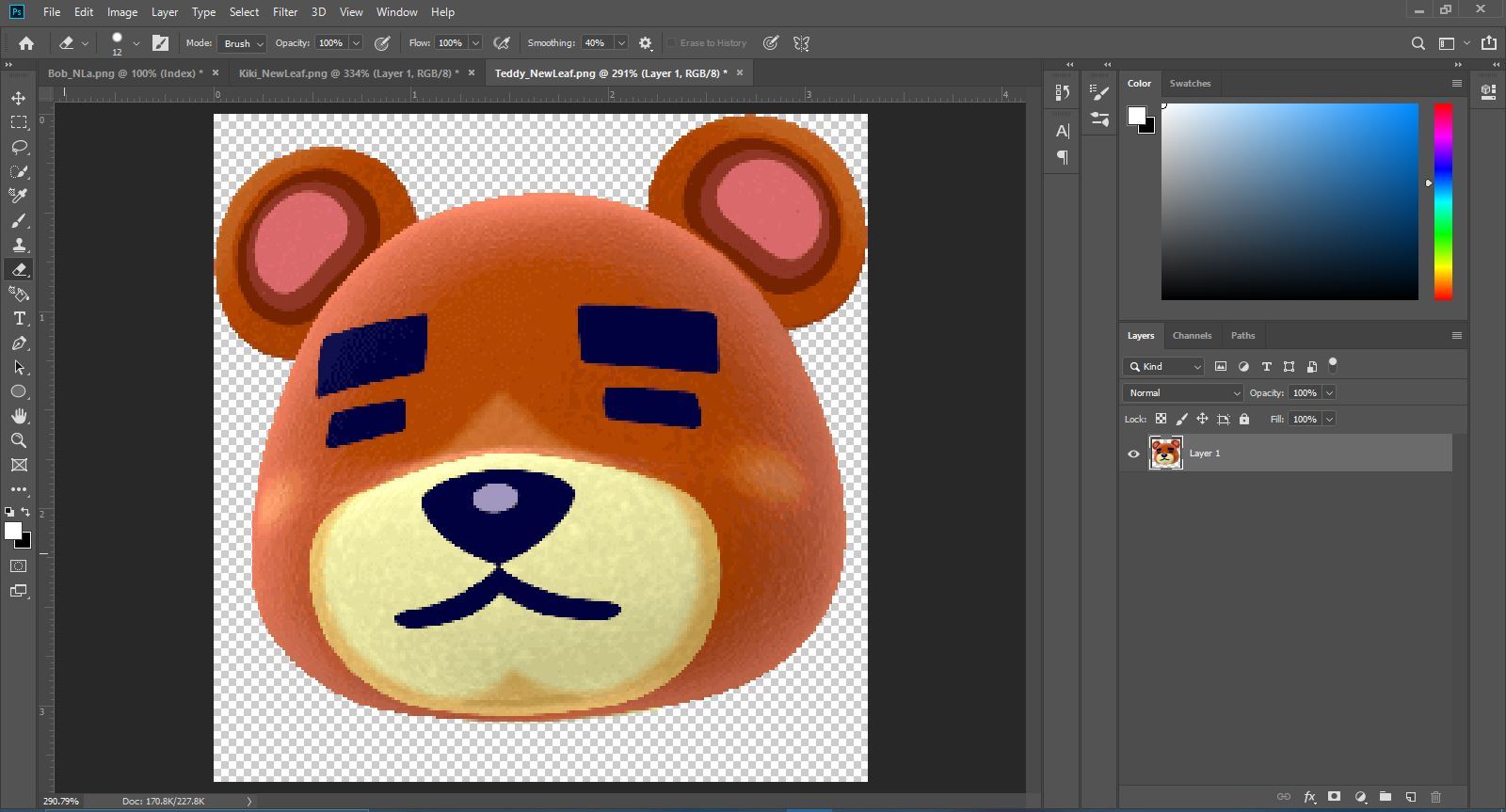The image size is (1506, 812).
Task: Click the Create new layer icon
Action: (x=1410, y=797)
